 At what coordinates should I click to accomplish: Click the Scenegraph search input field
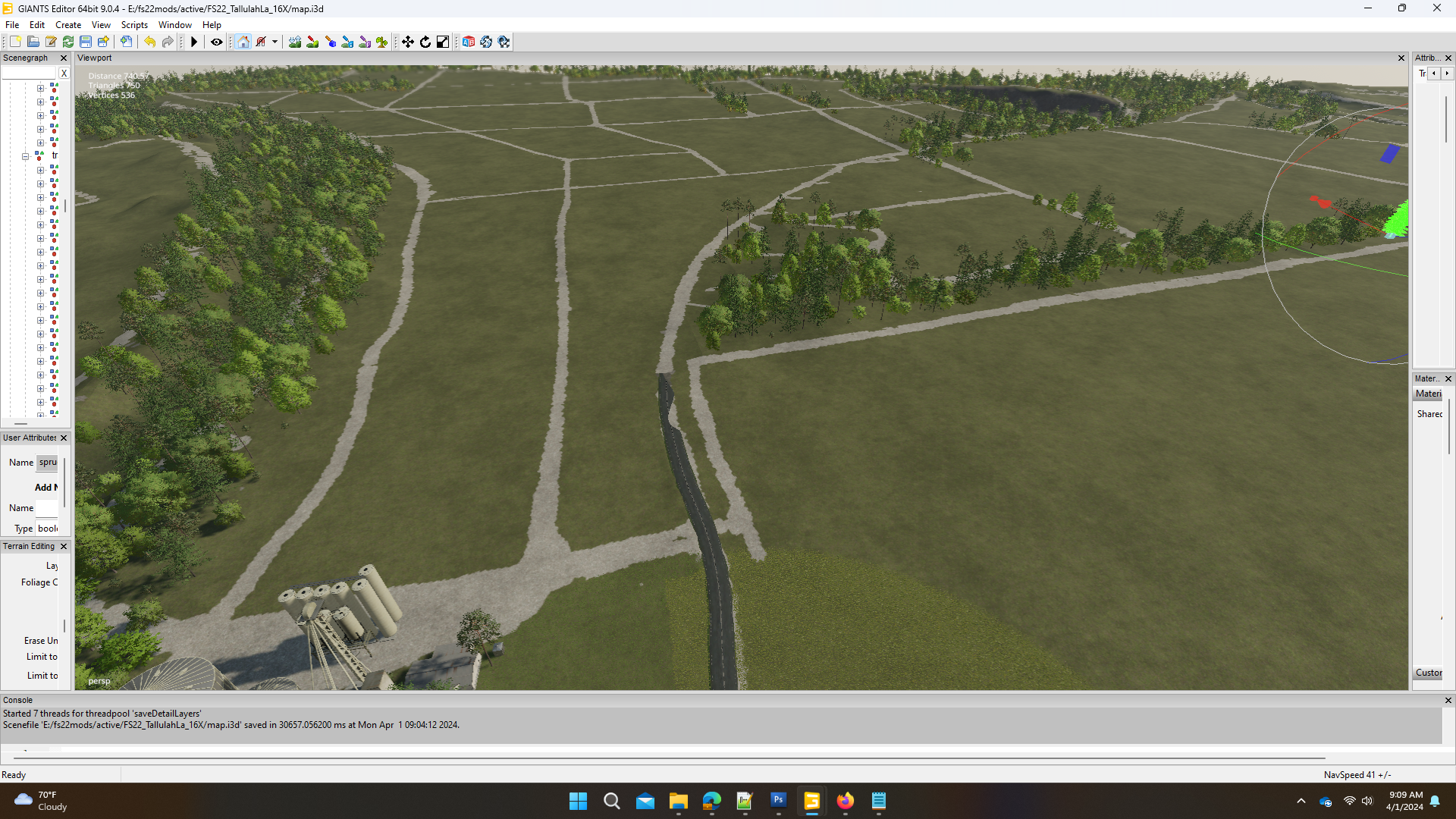tap(29, 74)
